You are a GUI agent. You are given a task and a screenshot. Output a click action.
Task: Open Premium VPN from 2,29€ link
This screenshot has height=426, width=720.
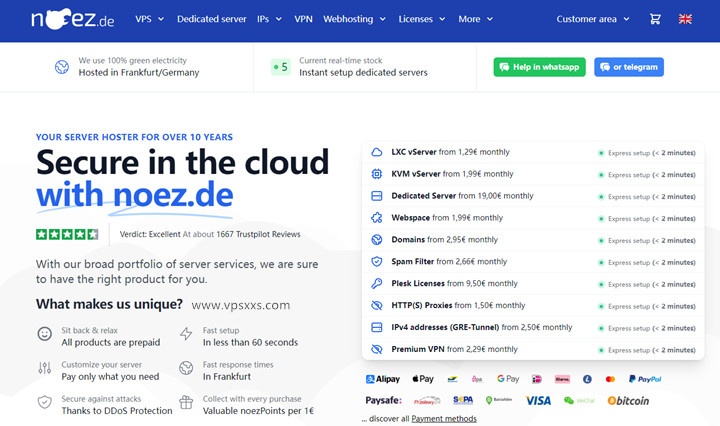454,349
